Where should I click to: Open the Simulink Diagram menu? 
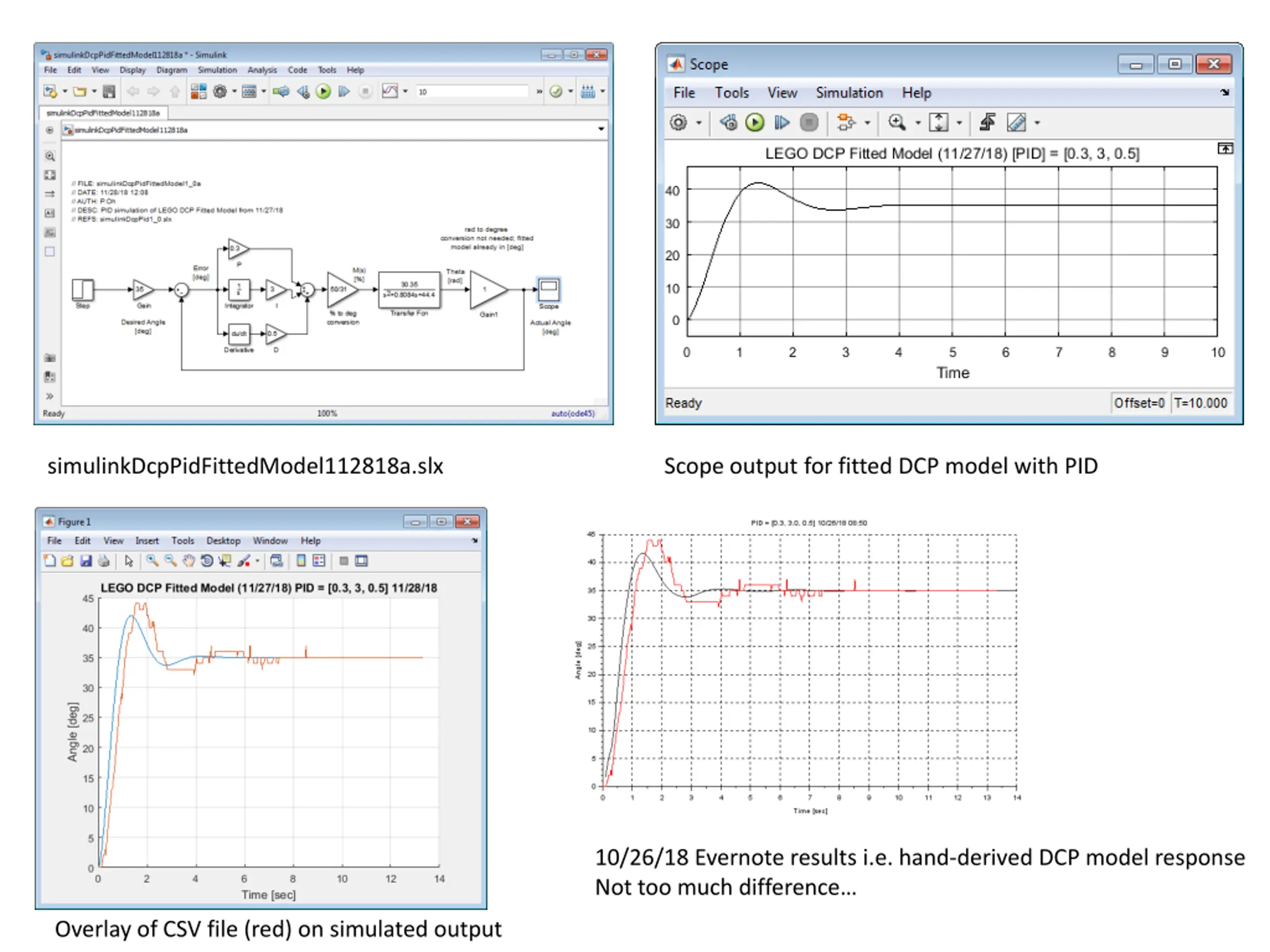click(172, 70)
